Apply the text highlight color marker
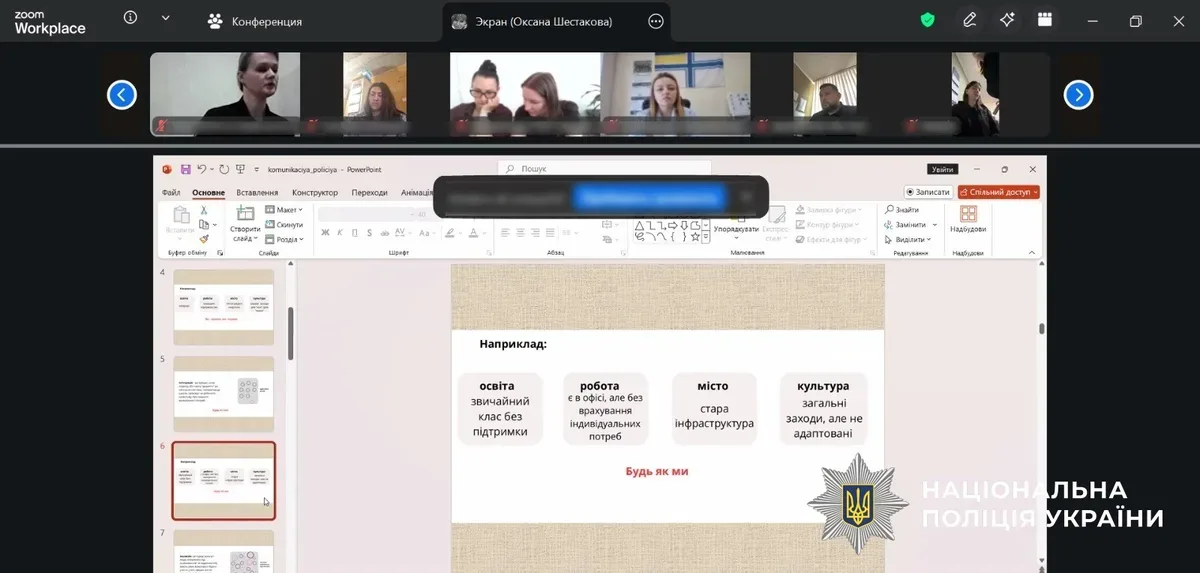 coord(449,233)
